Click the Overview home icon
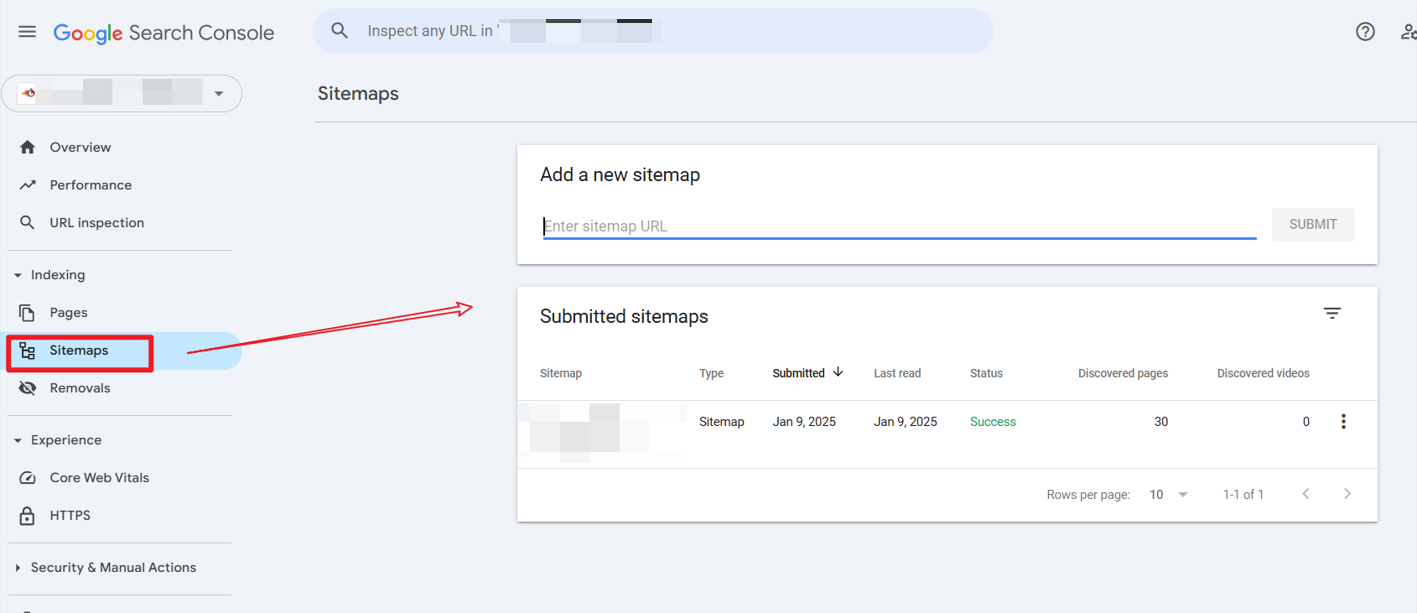Image resolution: width=1417 pixels, height=613 pixels. [x=27, y=147]
